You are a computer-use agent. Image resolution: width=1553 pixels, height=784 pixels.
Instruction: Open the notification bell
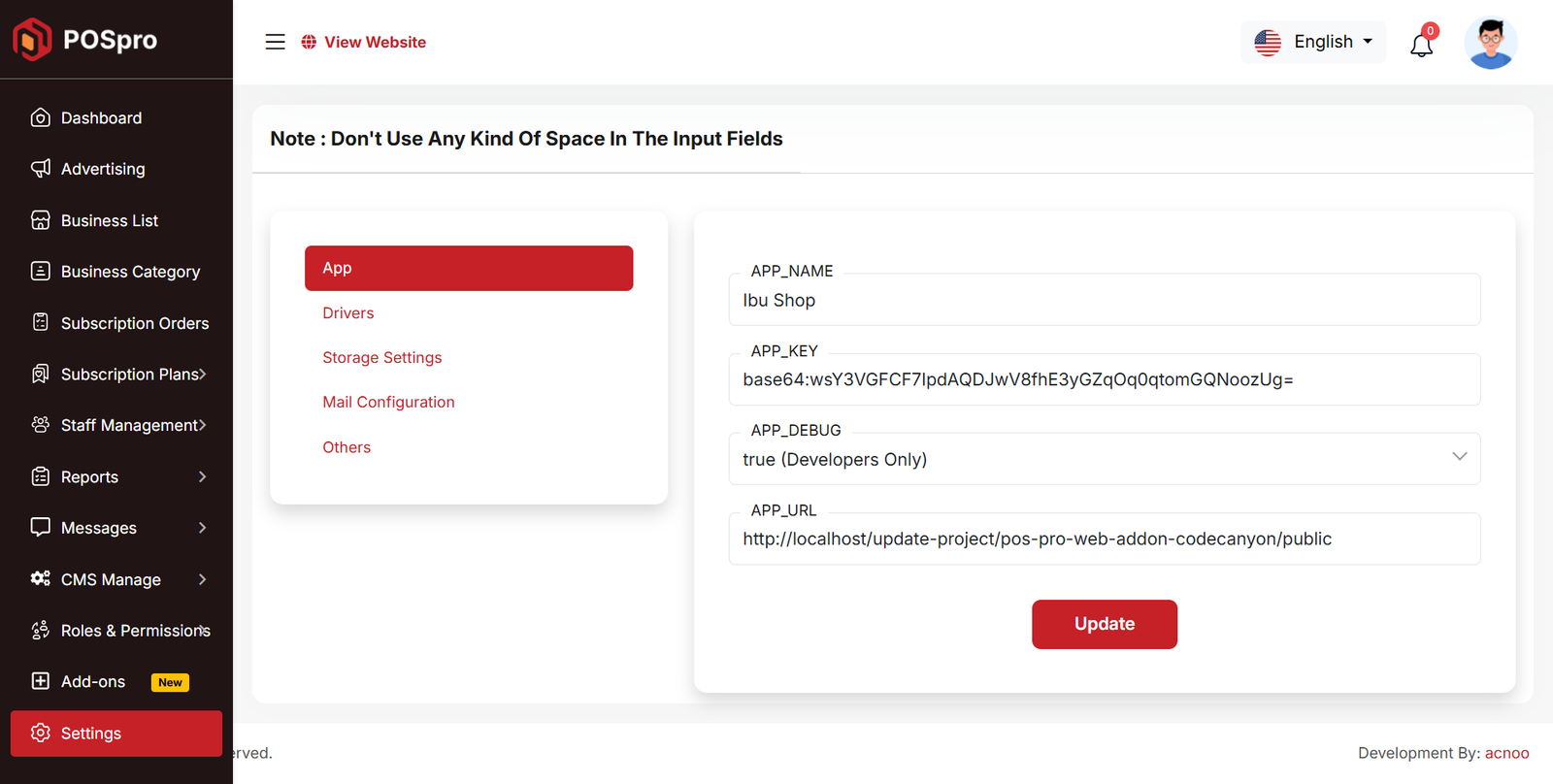tap(1421, 45)
